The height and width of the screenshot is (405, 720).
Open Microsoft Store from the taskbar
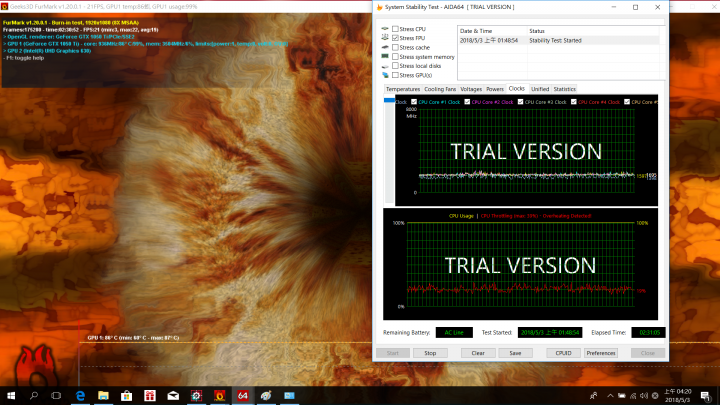pyautogui.click(x=127, y=395)
